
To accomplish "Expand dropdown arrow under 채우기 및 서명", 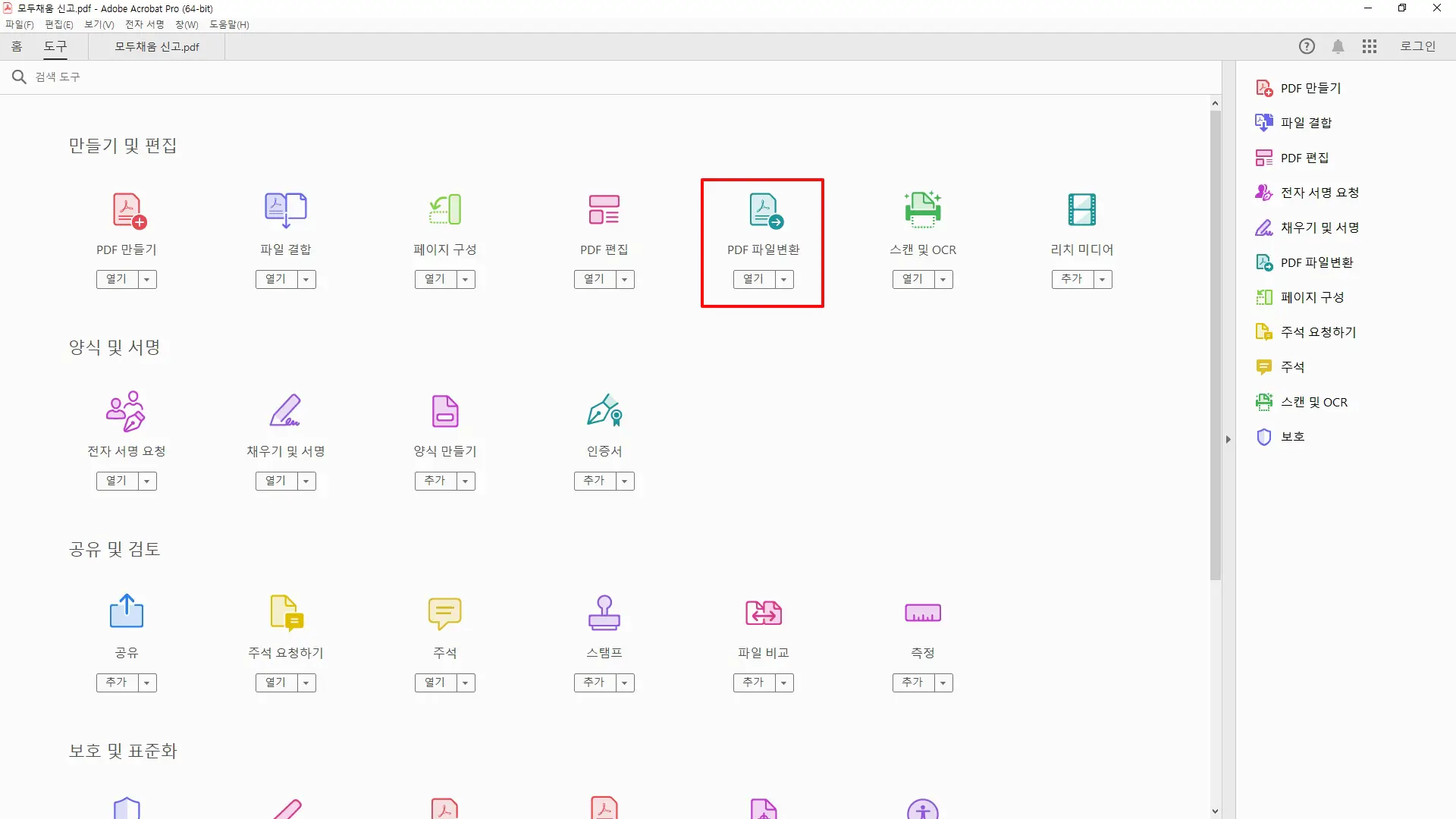I will [306, 482].
